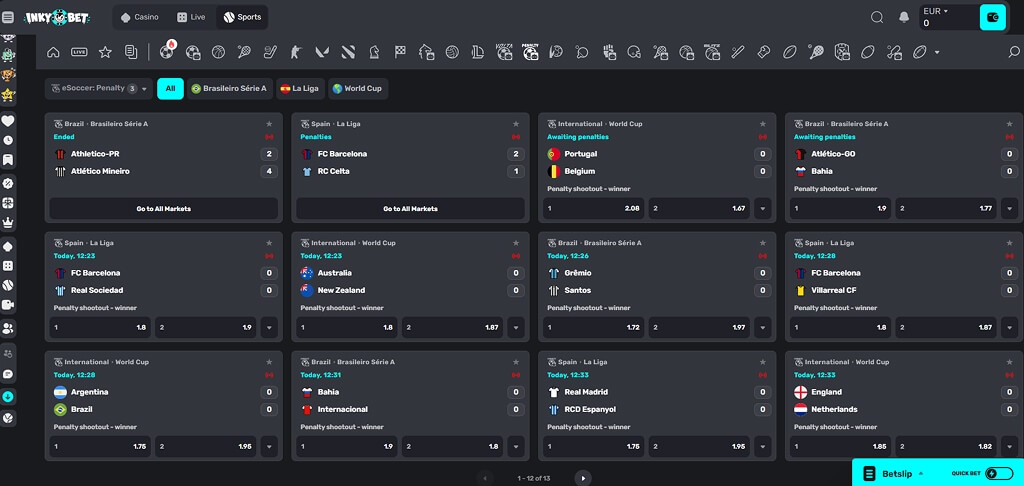
Task: Select the eSoccer Penalty icon
Action: (x=530, y=52)
